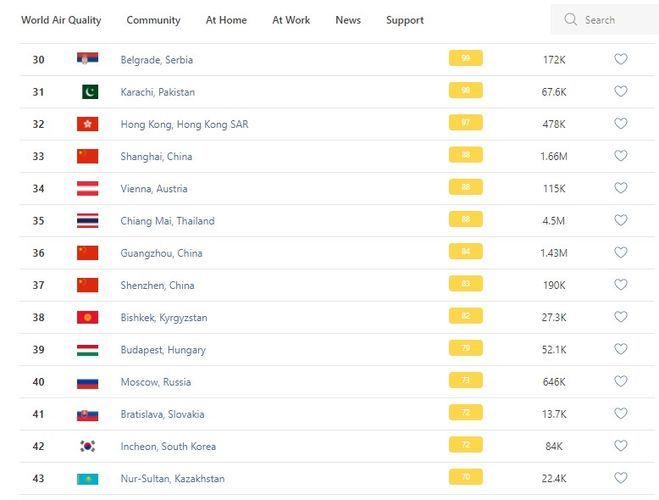Toggle the heart for Karachi, Pakistan
Viewport: 659px width, 500px height.
point(620,92)
